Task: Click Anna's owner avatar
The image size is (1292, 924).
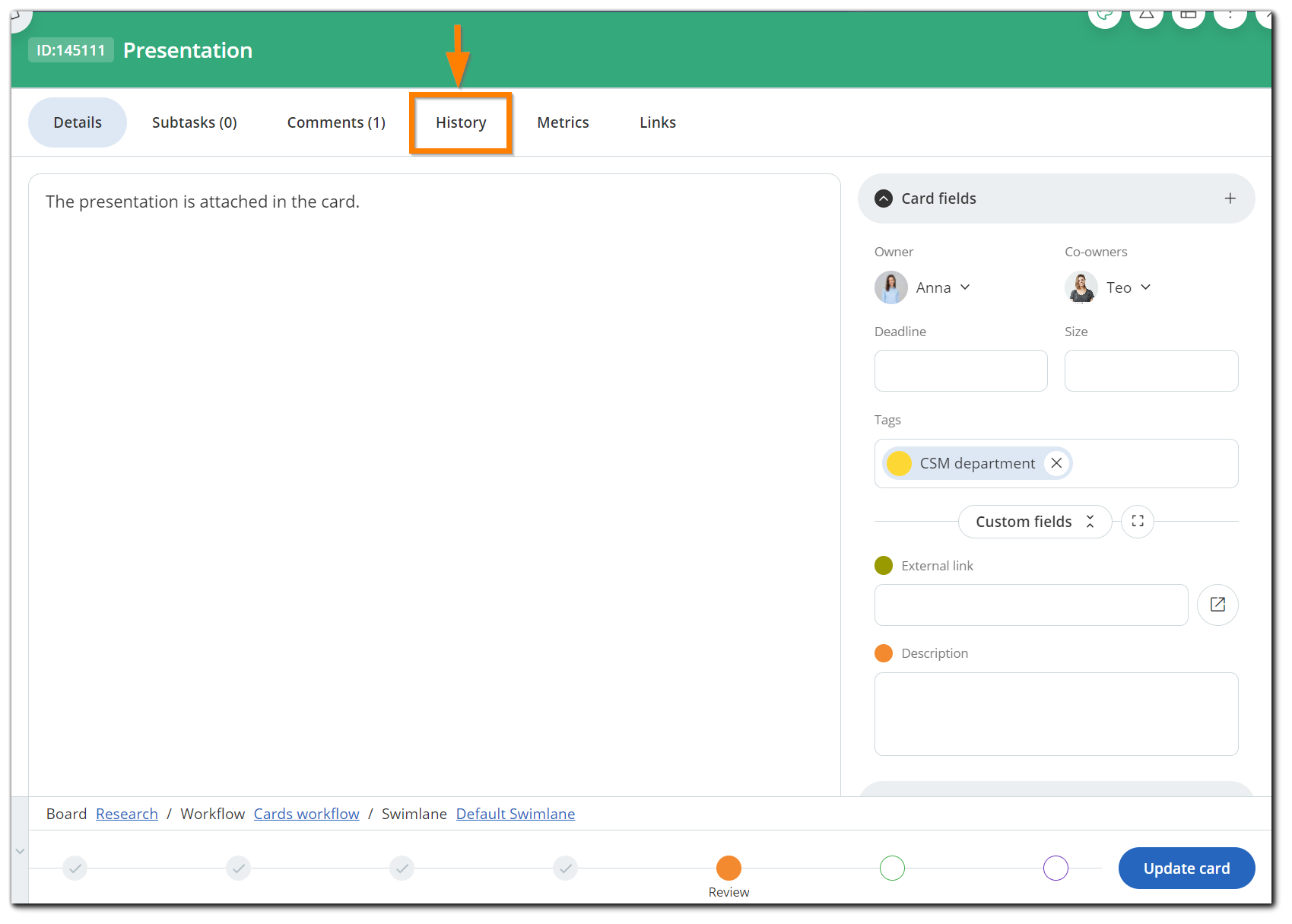Action: tap(891, 287)
